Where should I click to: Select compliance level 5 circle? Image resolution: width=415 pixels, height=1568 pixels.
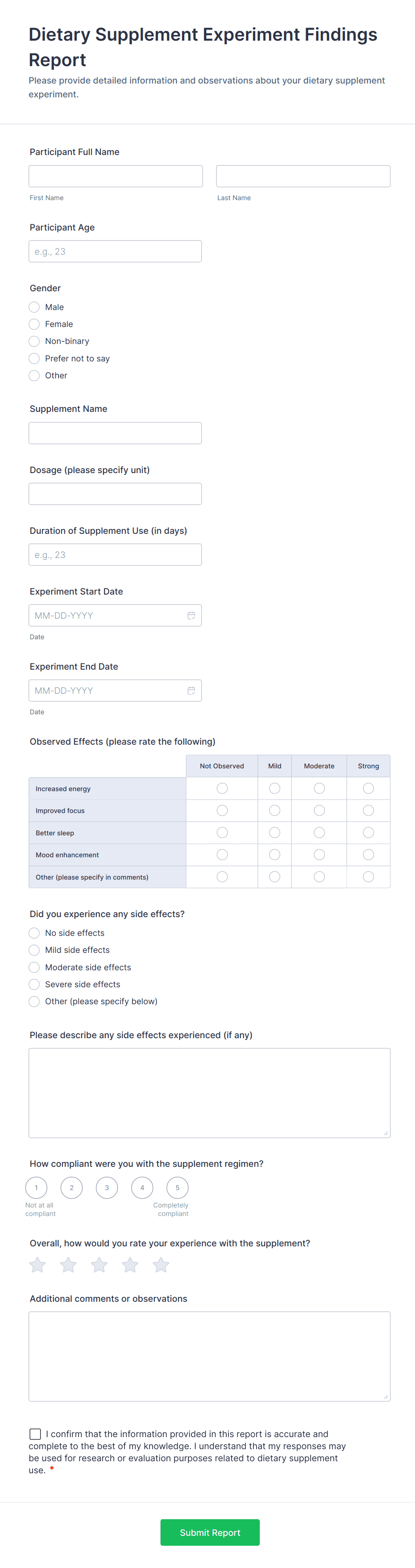pos(178,1187)
